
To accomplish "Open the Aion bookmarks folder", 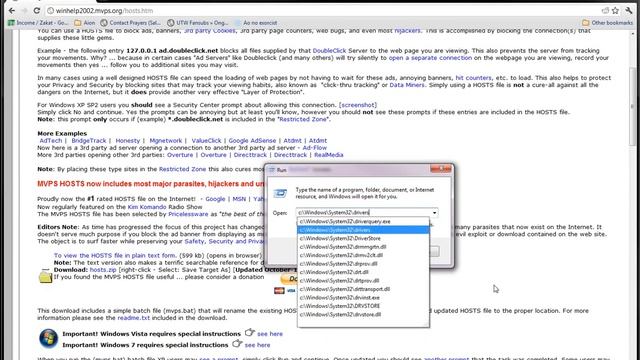I will [x=85, y=23].
